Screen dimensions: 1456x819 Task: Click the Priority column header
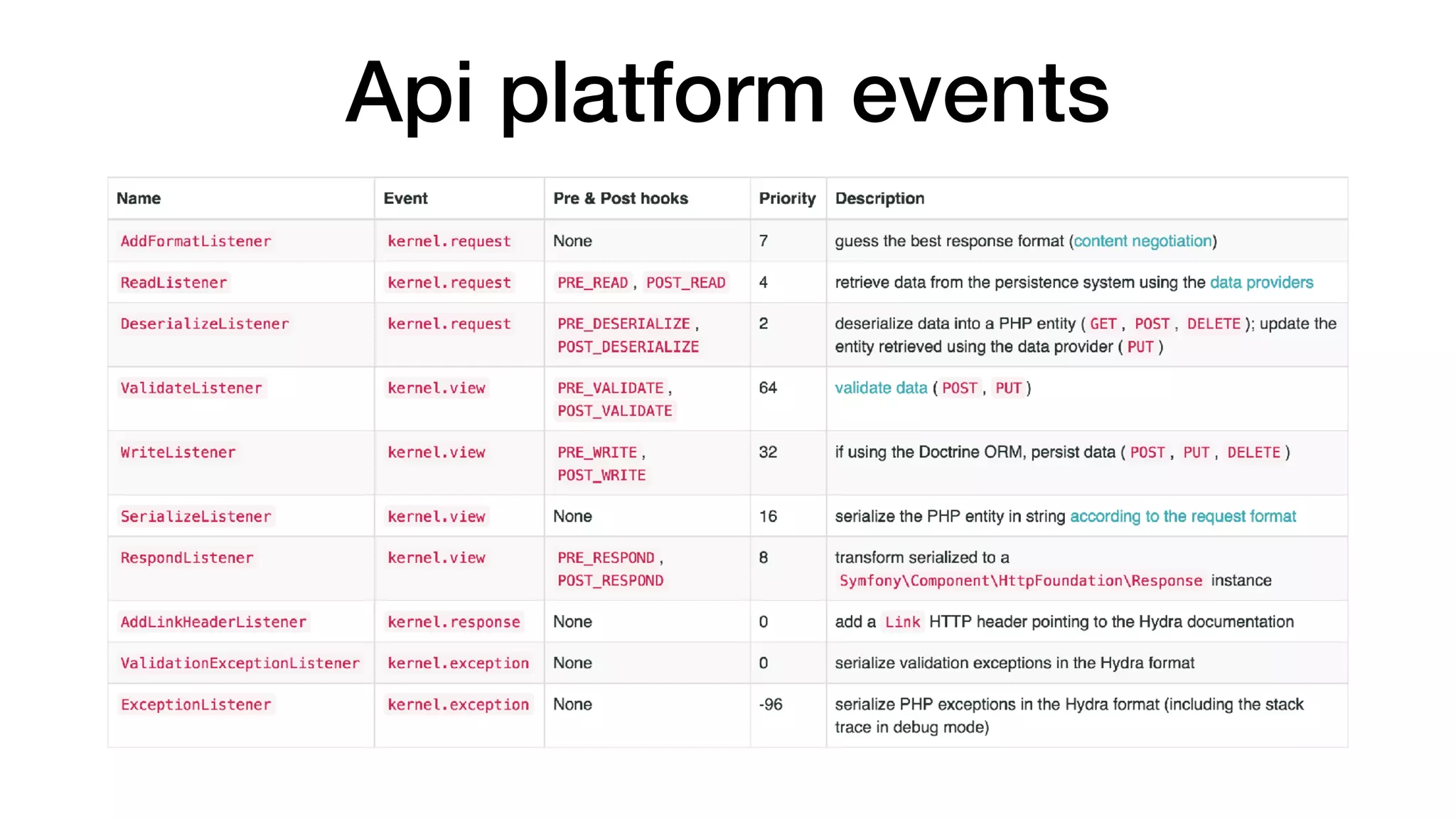coord(787,198)
